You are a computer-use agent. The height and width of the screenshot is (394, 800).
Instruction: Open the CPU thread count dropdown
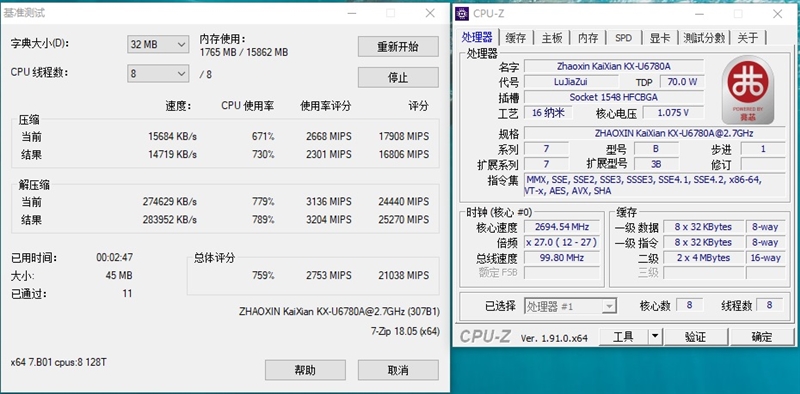158,74
